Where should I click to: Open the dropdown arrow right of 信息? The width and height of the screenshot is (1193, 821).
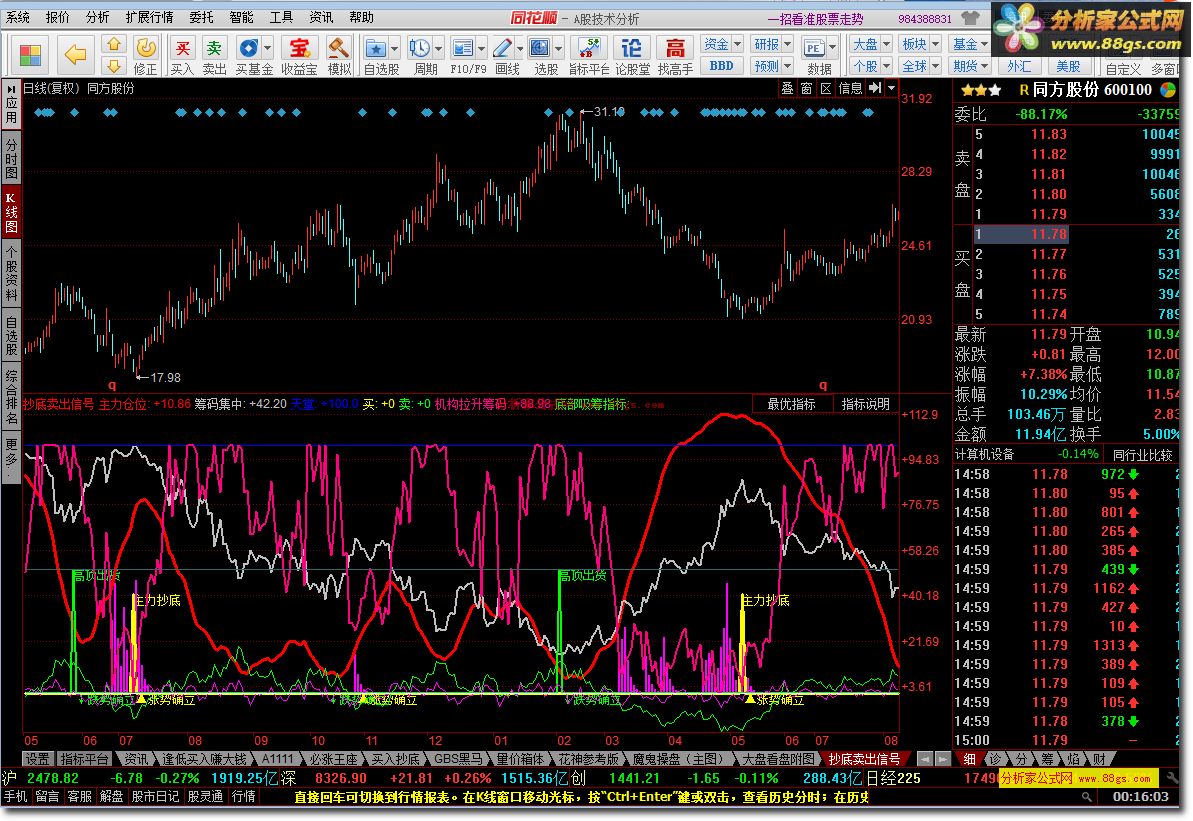tap(891, 88)
